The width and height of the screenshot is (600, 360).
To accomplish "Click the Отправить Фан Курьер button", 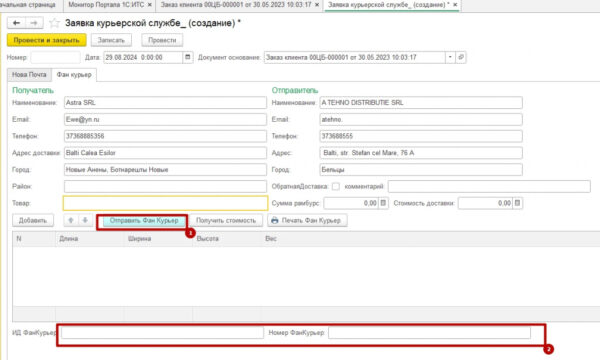I will pos(144,220).
